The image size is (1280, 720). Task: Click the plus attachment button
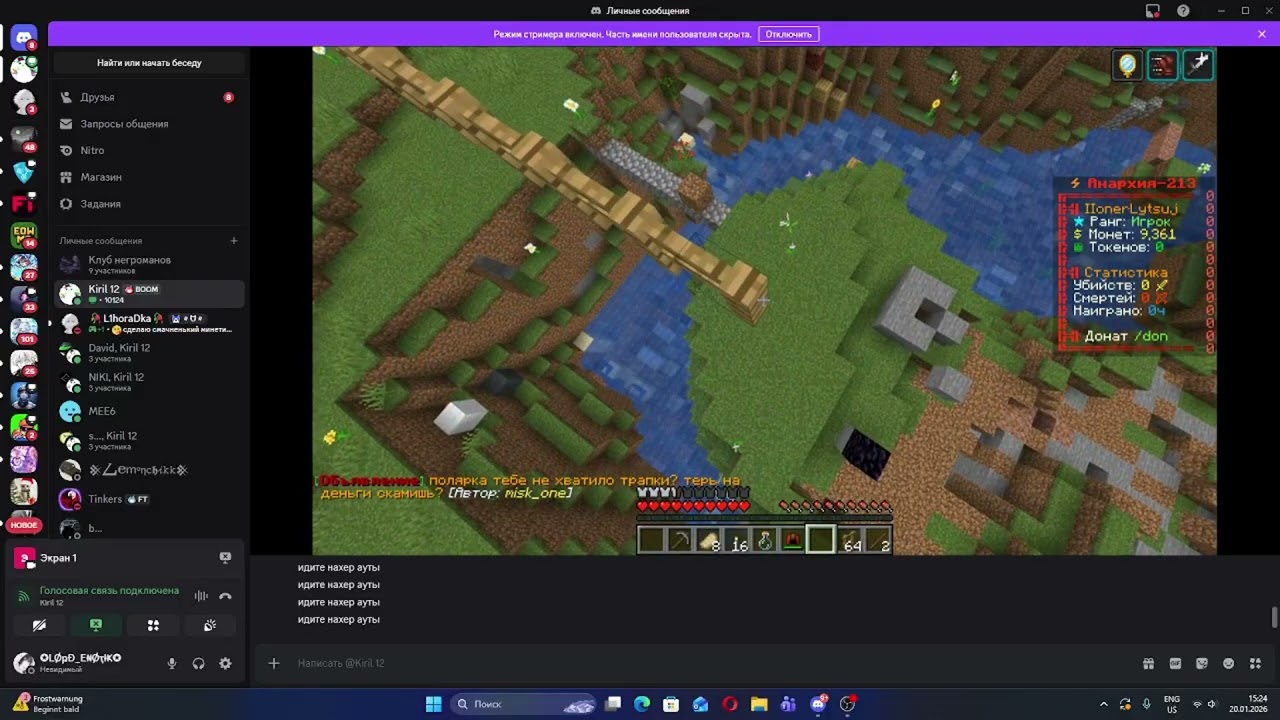tap(273, 663)
